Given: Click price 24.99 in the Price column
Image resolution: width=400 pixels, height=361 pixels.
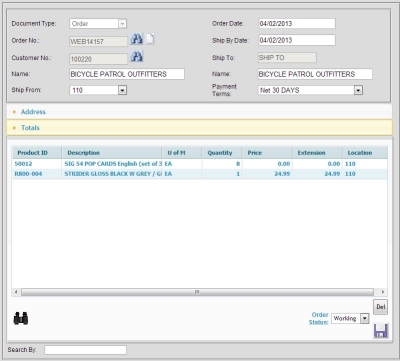Looking at the screenshot, I should [282, 174].
